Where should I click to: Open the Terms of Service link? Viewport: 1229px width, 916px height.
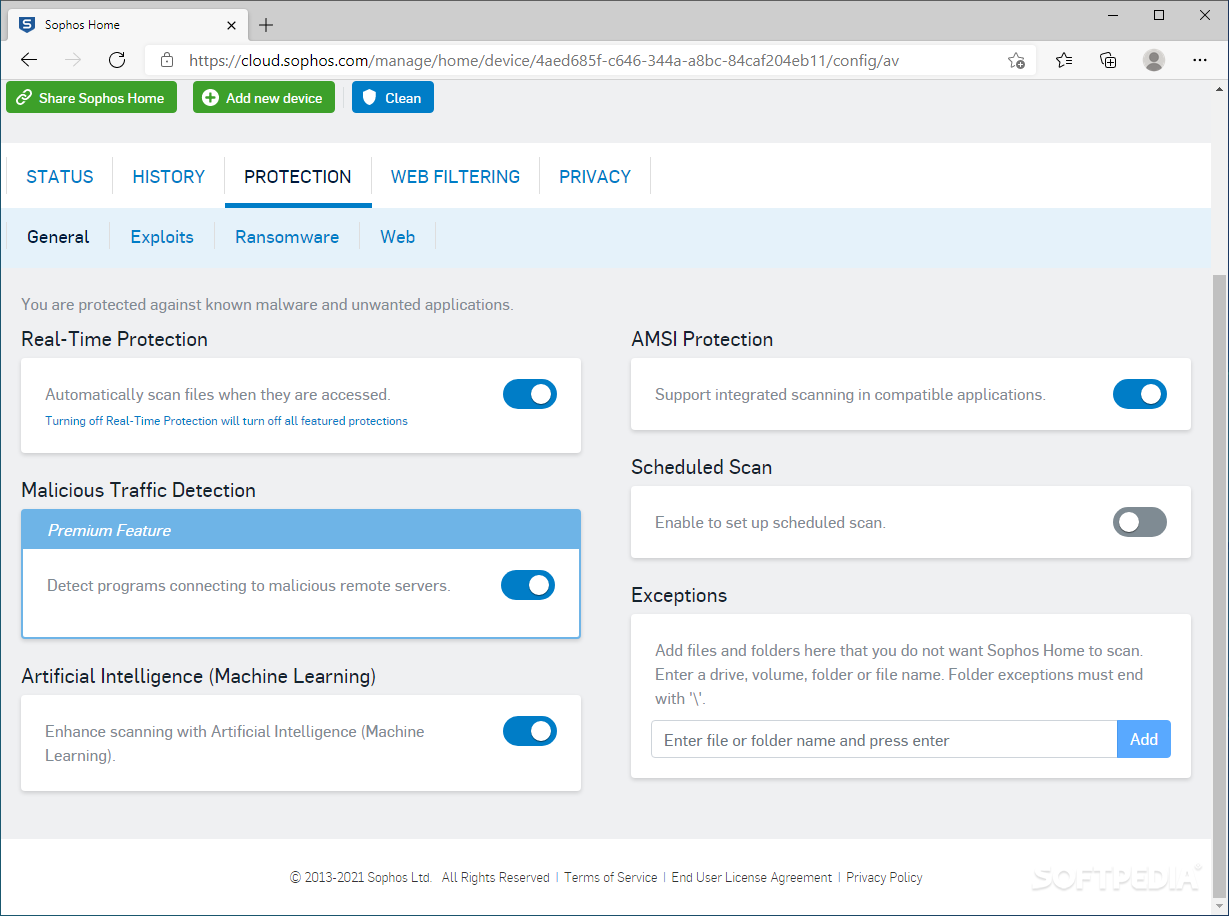point(611,877)
